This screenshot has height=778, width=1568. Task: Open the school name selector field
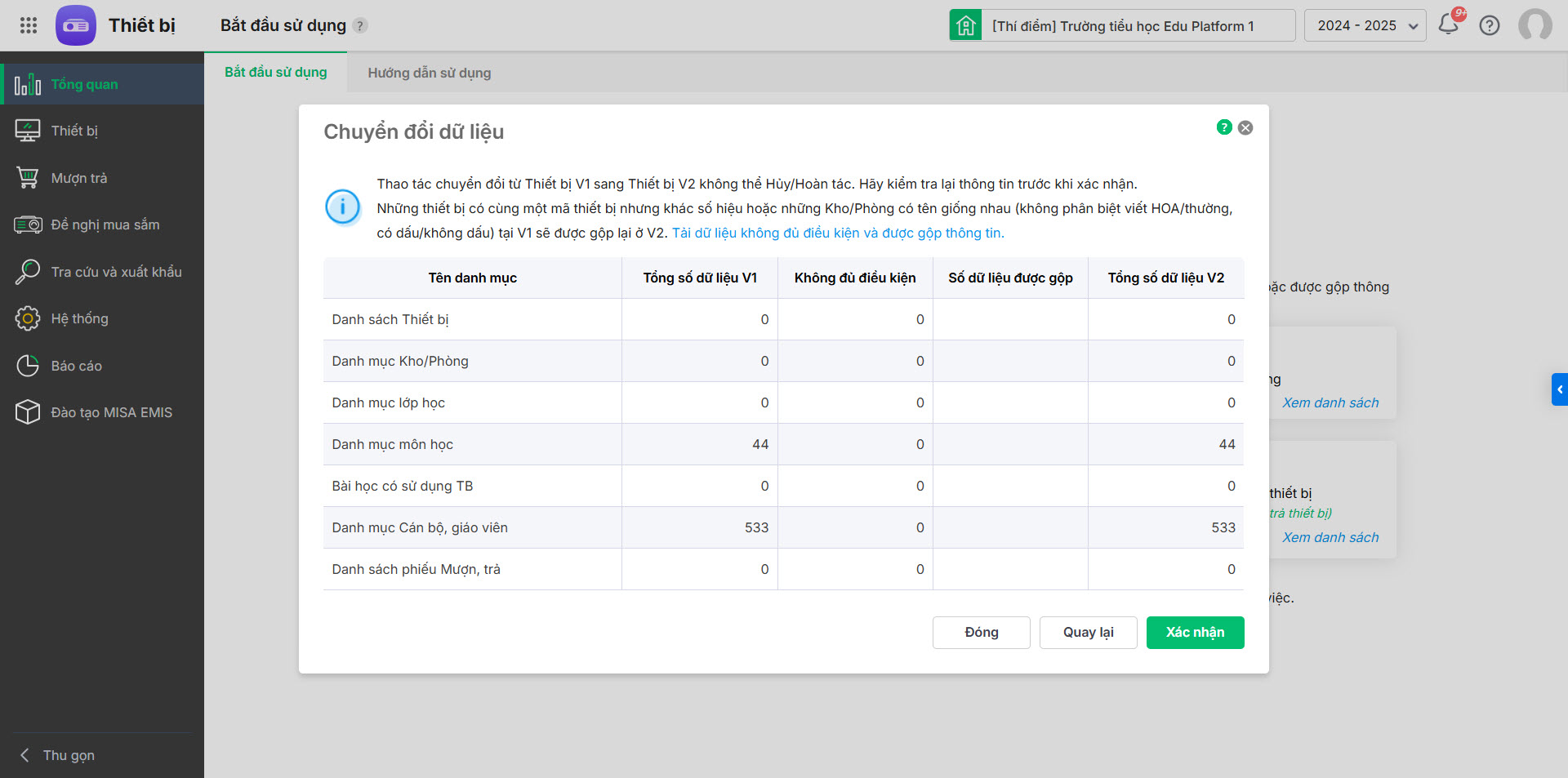[1138, 25]
